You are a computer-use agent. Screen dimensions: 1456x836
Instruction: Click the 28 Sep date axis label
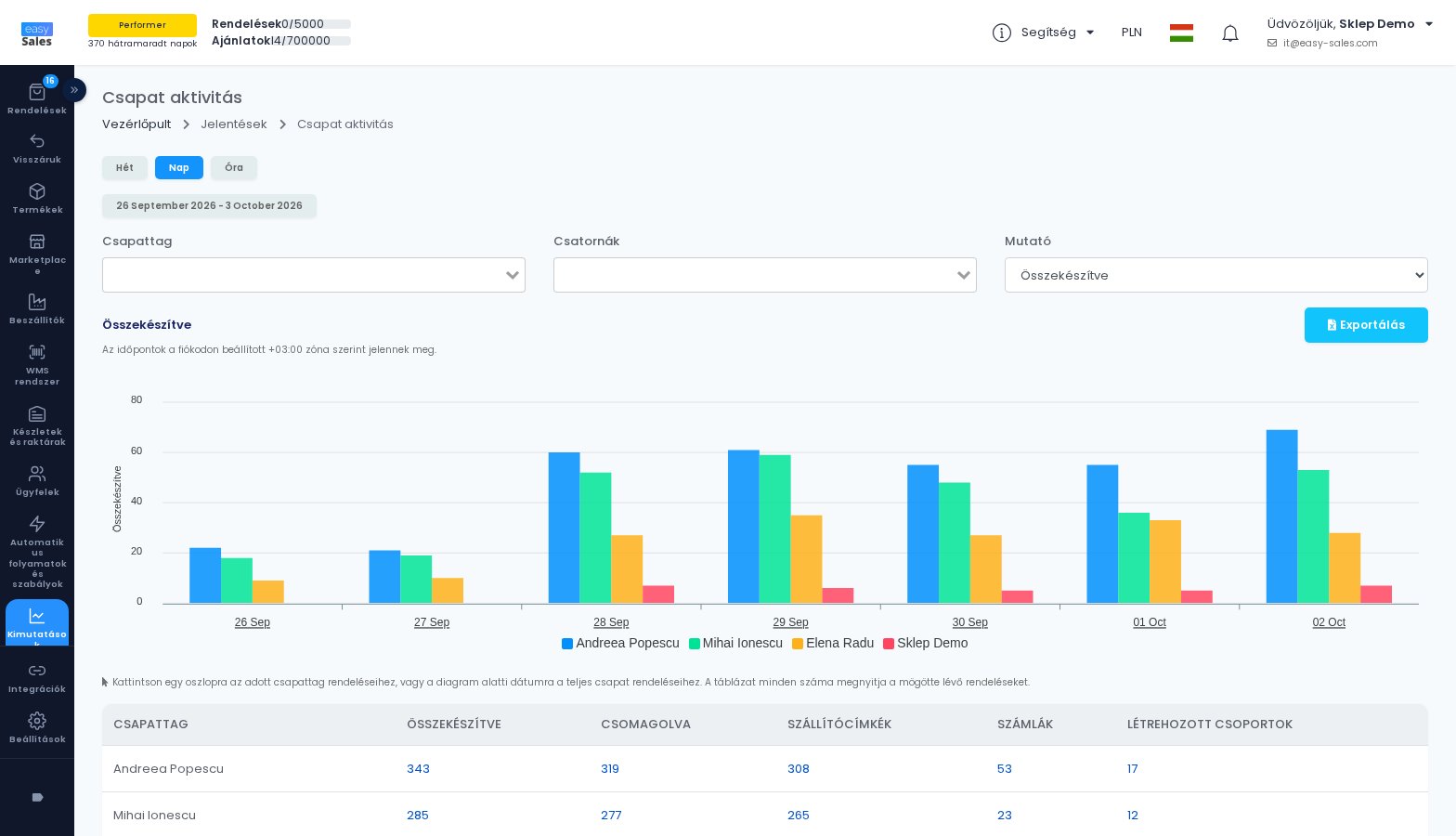611,622
